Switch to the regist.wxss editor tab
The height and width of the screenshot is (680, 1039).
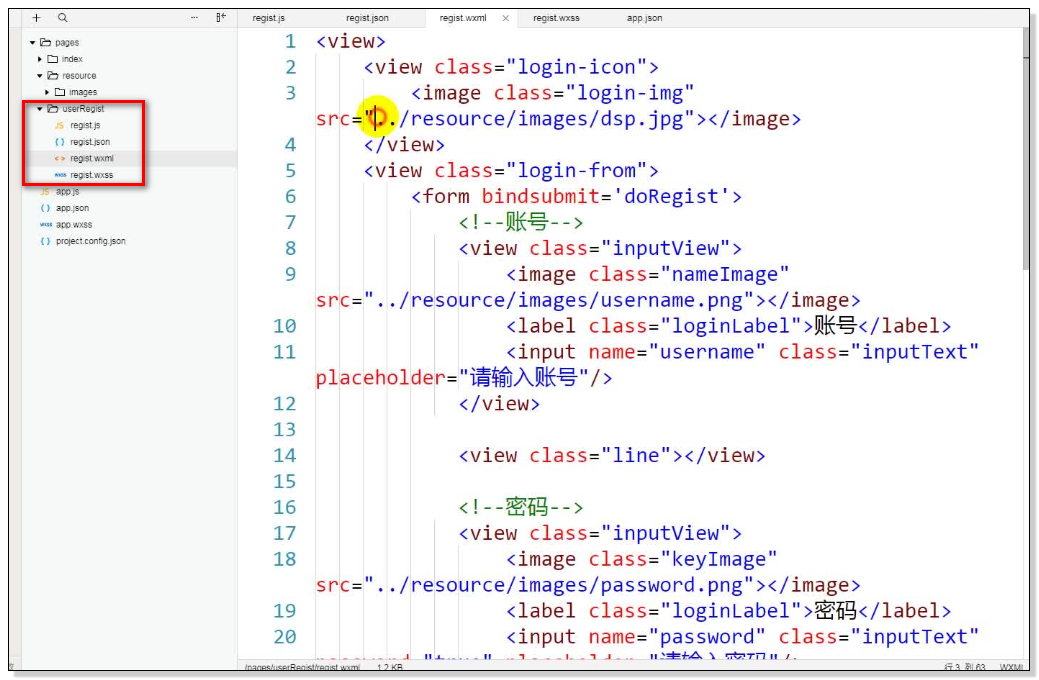[556, 18]
